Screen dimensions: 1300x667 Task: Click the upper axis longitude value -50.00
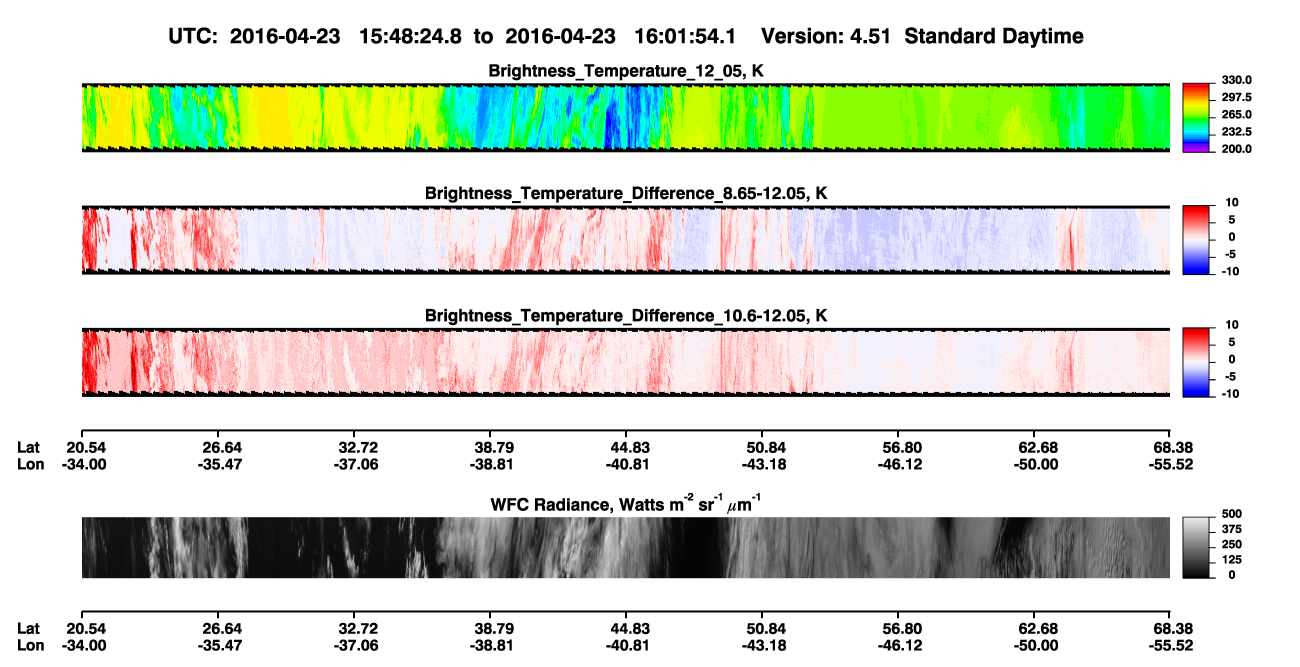click(x=1034, y=464)
